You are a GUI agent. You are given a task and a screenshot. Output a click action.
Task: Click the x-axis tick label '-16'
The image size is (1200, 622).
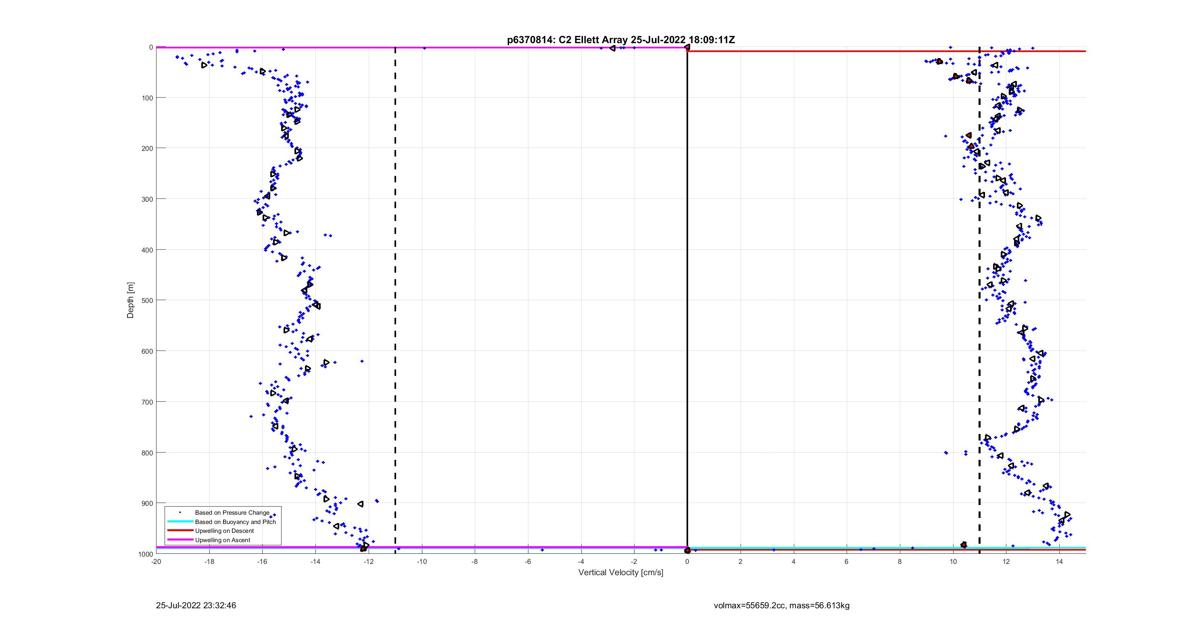pyautogui.click(x=262, y=561)
